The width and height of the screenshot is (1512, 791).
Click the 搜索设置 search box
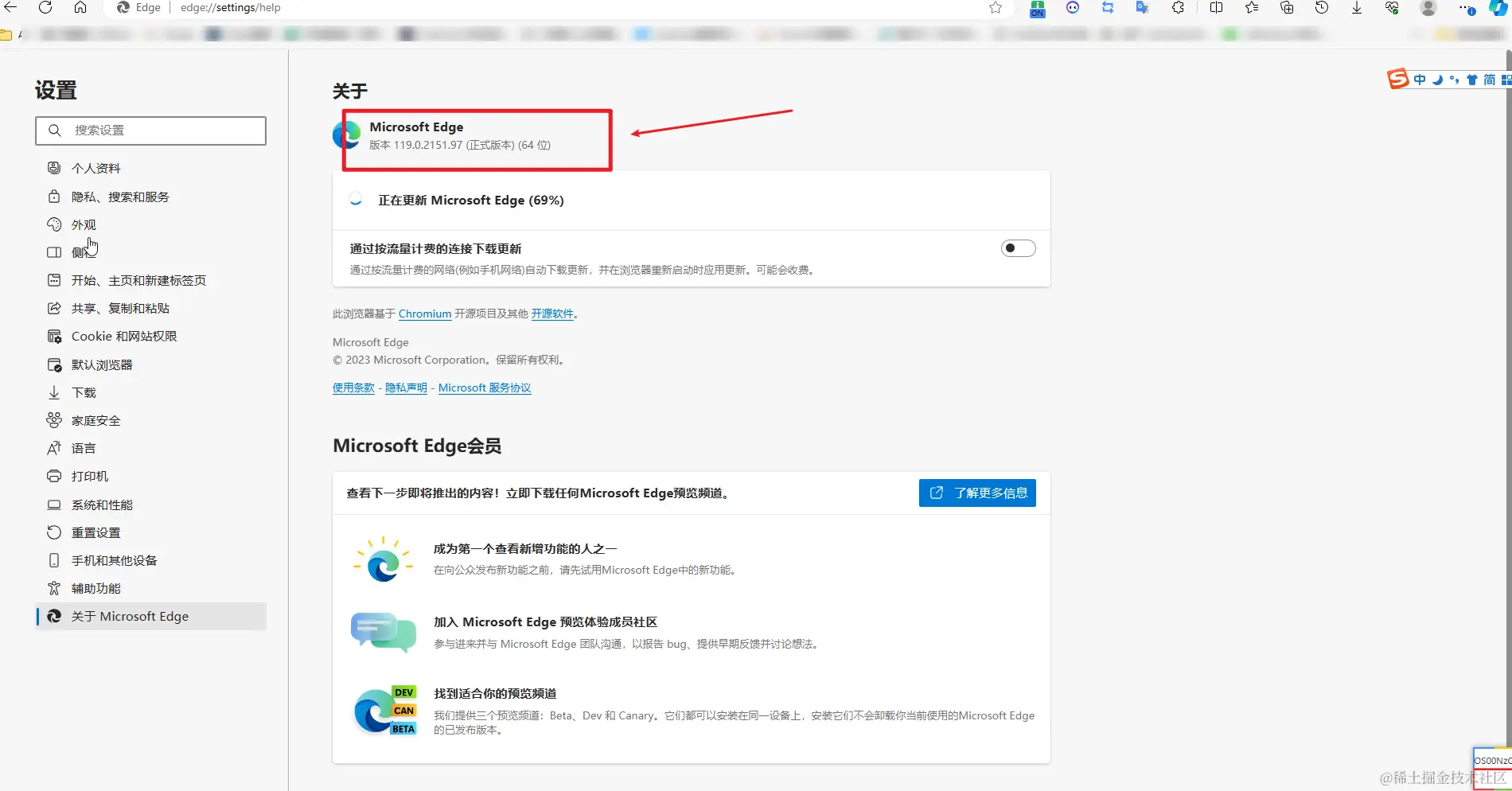(150, 131)
